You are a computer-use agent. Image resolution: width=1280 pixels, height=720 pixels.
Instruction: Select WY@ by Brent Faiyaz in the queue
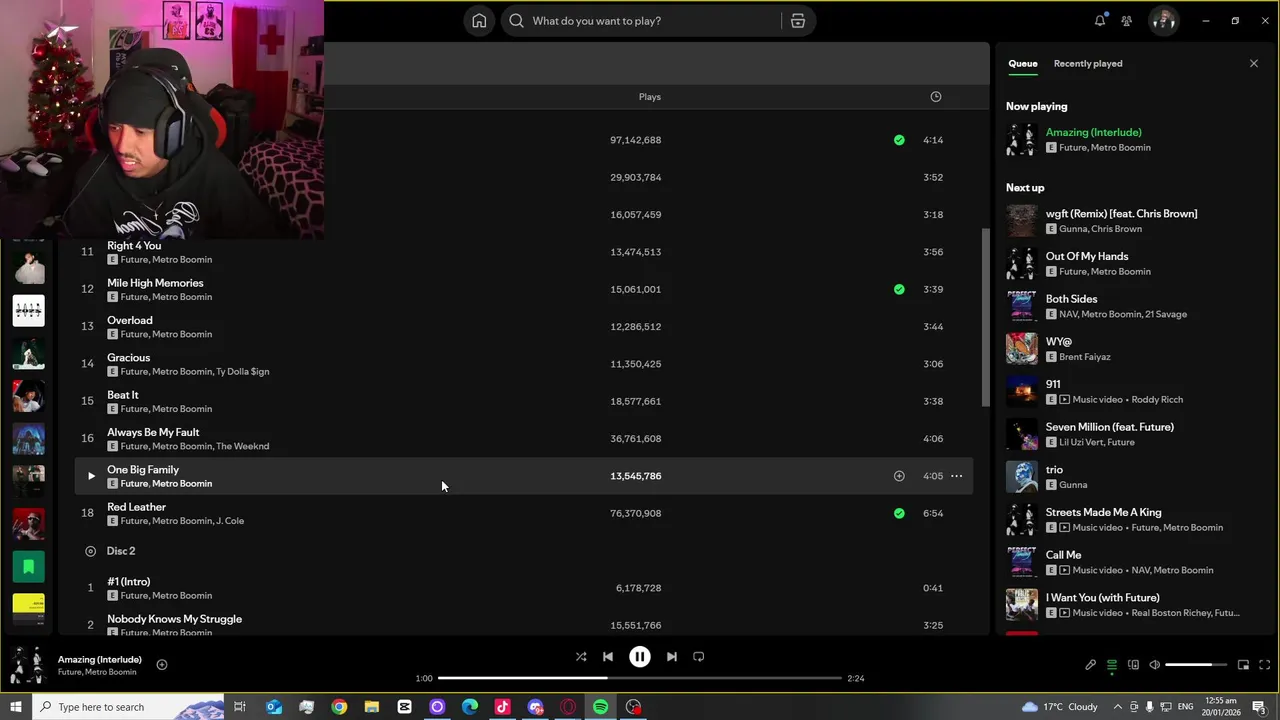pyautogui.click(x=1059, y=342)
